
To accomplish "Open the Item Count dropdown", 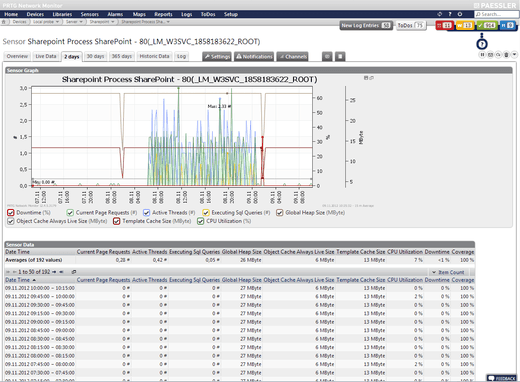I will [x=449, y=272].
